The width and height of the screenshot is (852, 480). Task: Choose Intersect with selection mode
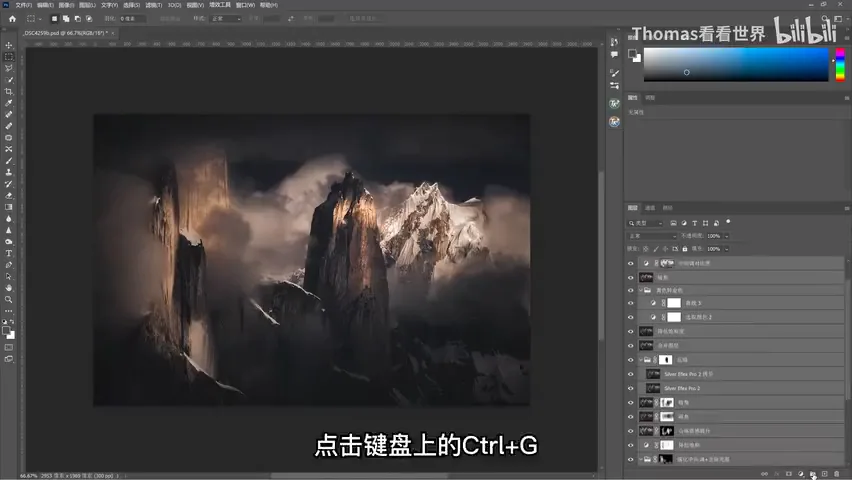(x=90, y=18)
